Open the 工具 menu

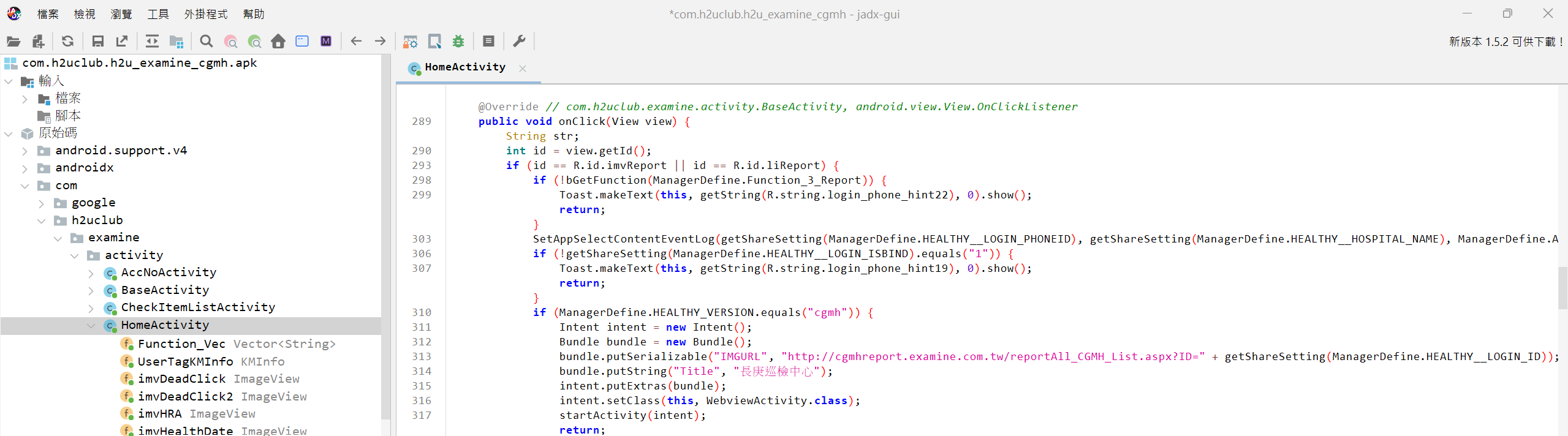[158, 14]
